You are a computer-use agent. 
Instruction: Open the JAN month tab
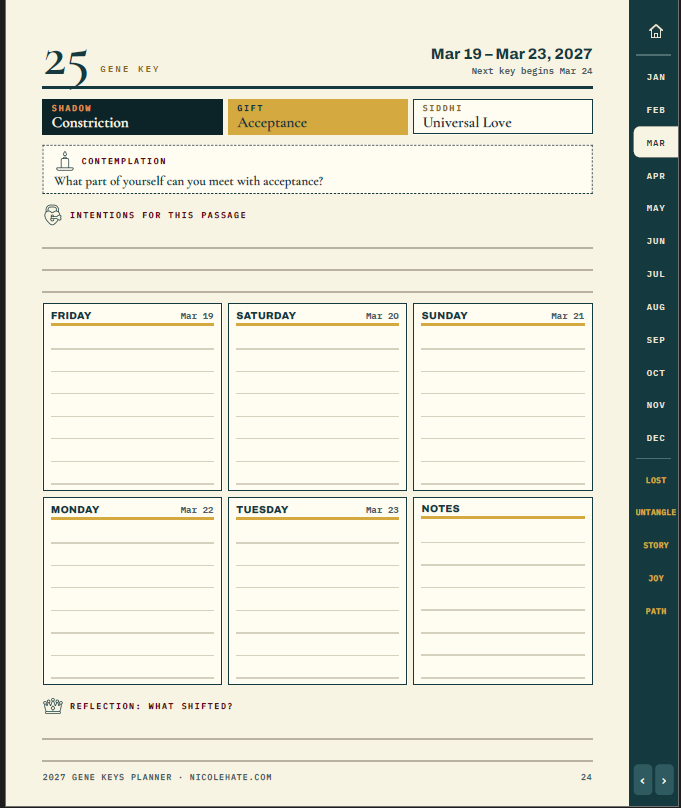(655, 77)
